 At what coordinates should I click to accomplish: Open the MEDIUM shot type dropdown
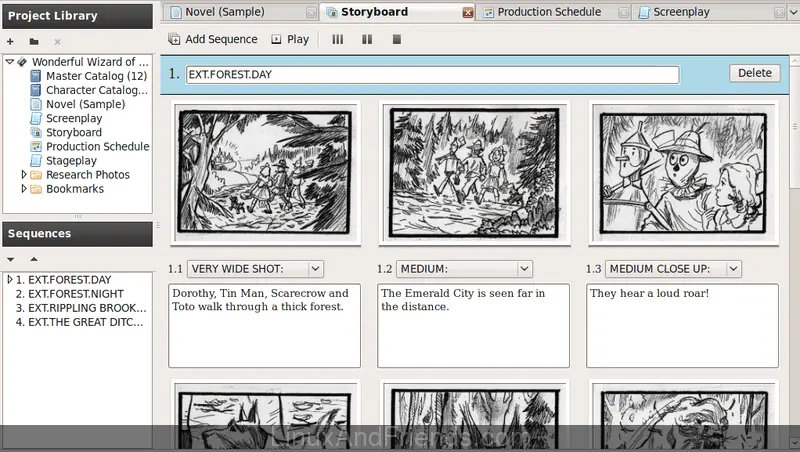464,269
